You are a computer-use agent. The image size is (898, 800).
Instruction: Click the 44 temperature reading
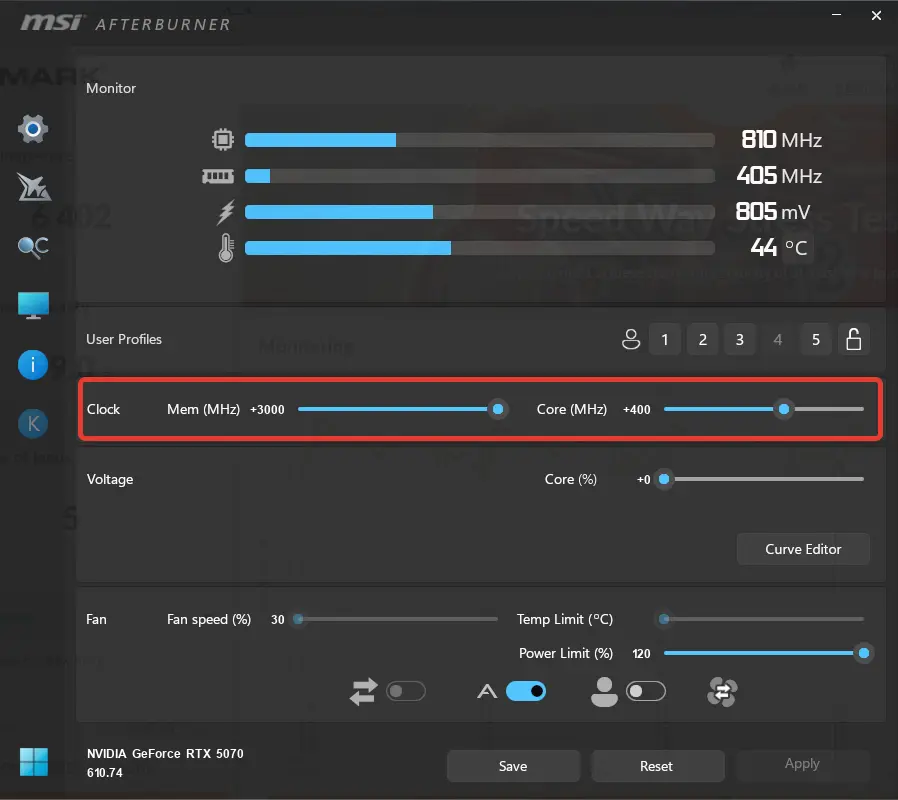click(x=764, y=248)
